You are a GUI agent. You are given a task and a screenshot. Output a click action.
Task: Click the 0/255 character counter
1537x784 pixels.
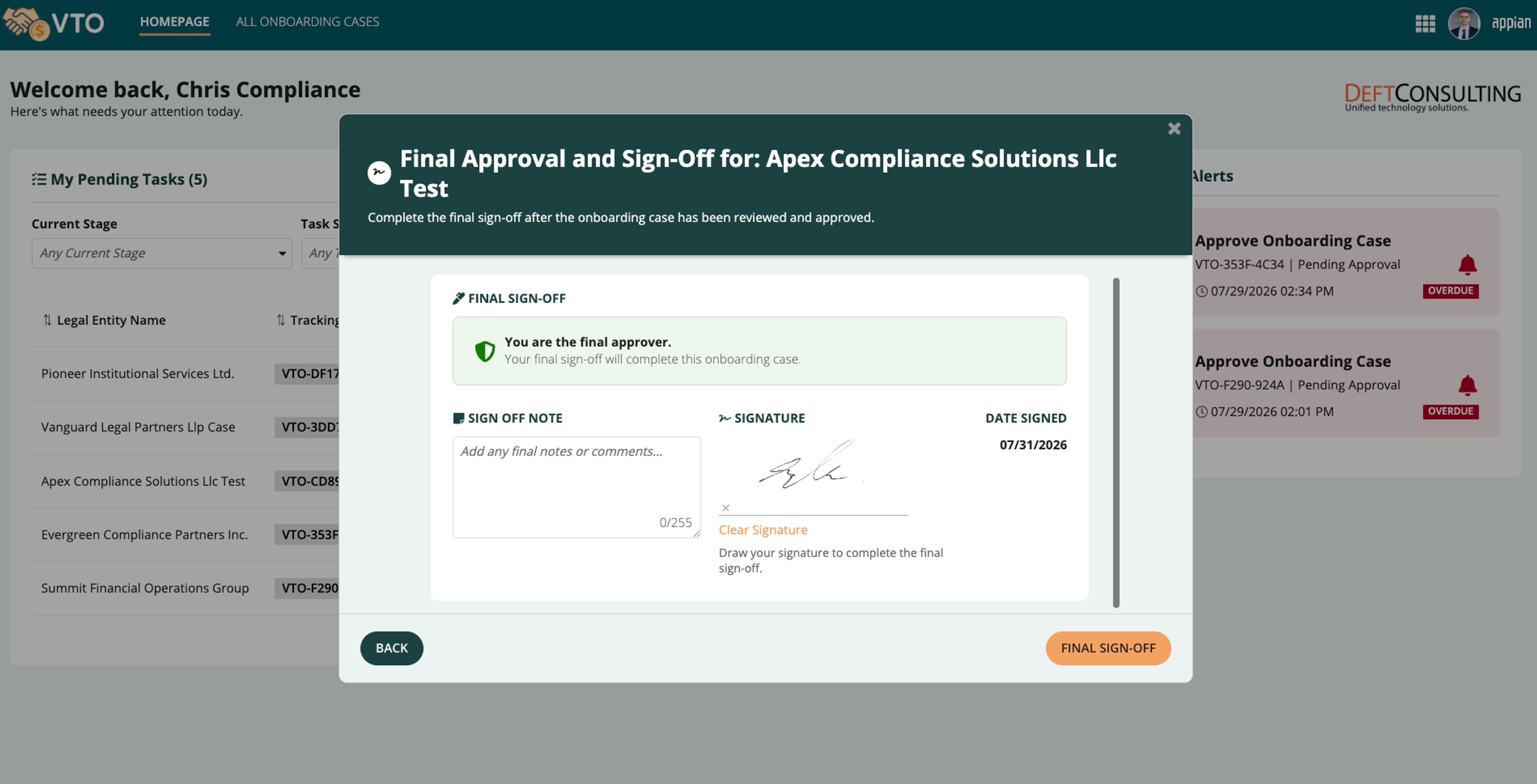(x=675, y=523)
